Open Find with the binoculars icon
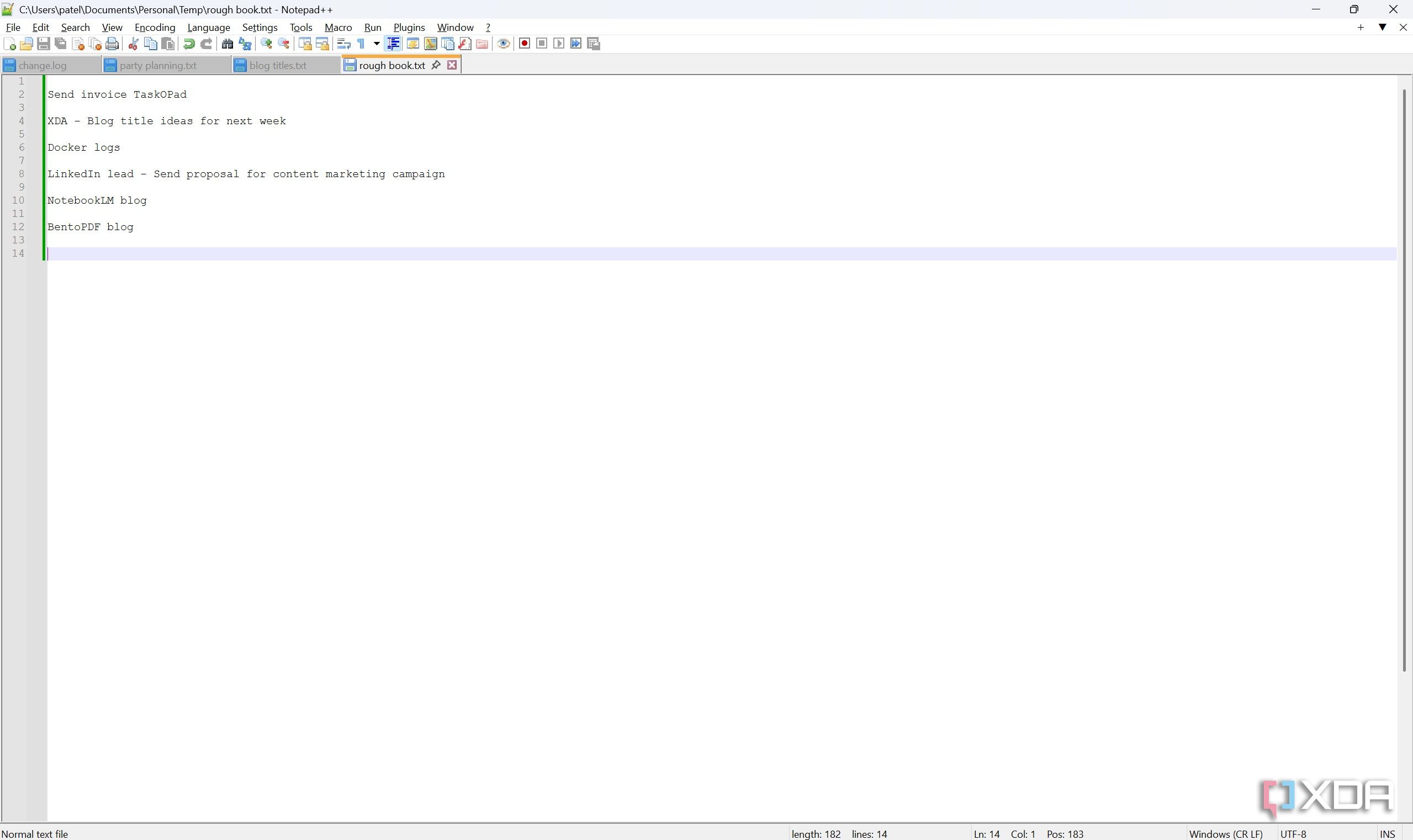 click(227, 44)
